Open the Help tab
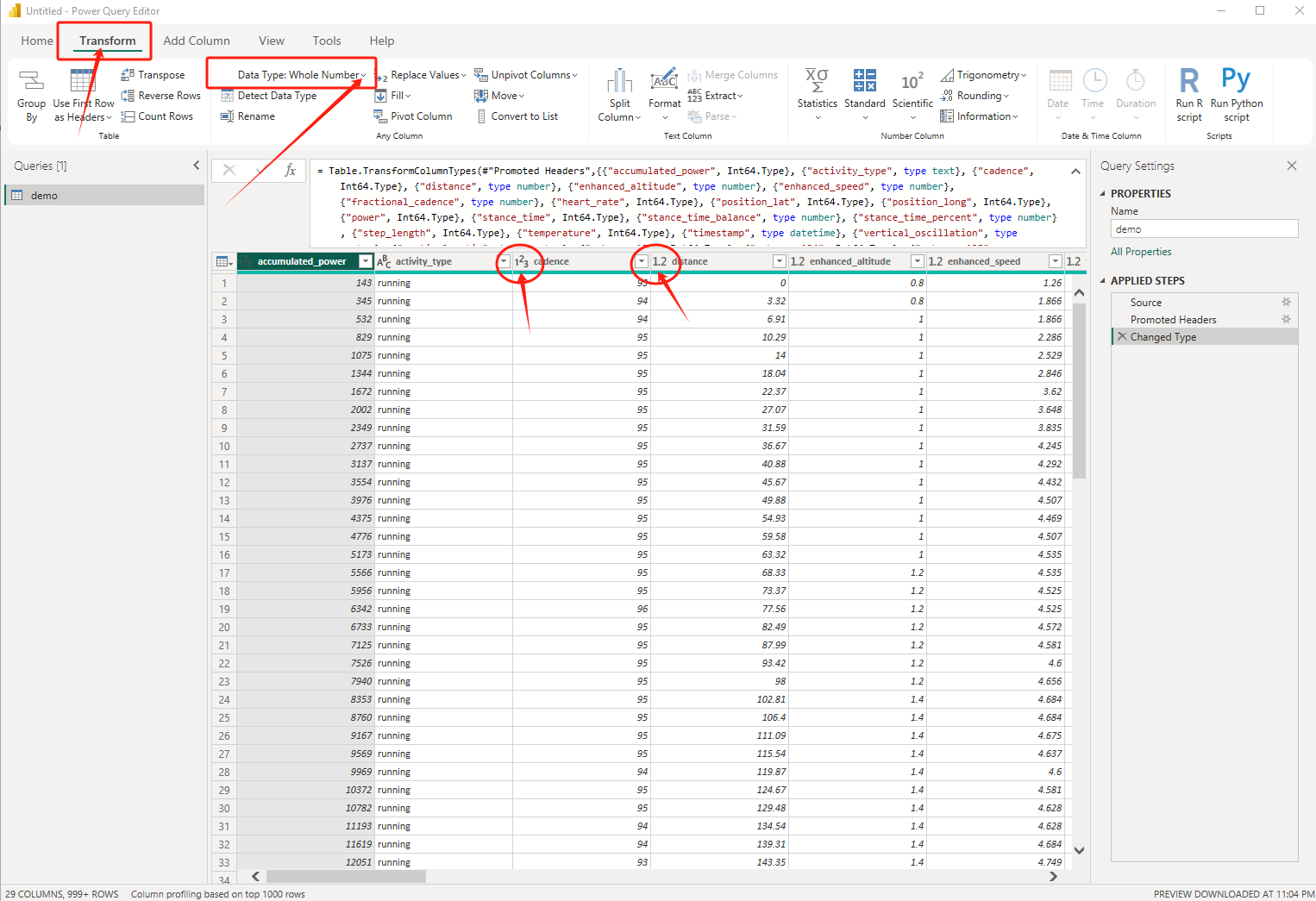This screenshot has height=901, width=1316. tap(382, 41)
